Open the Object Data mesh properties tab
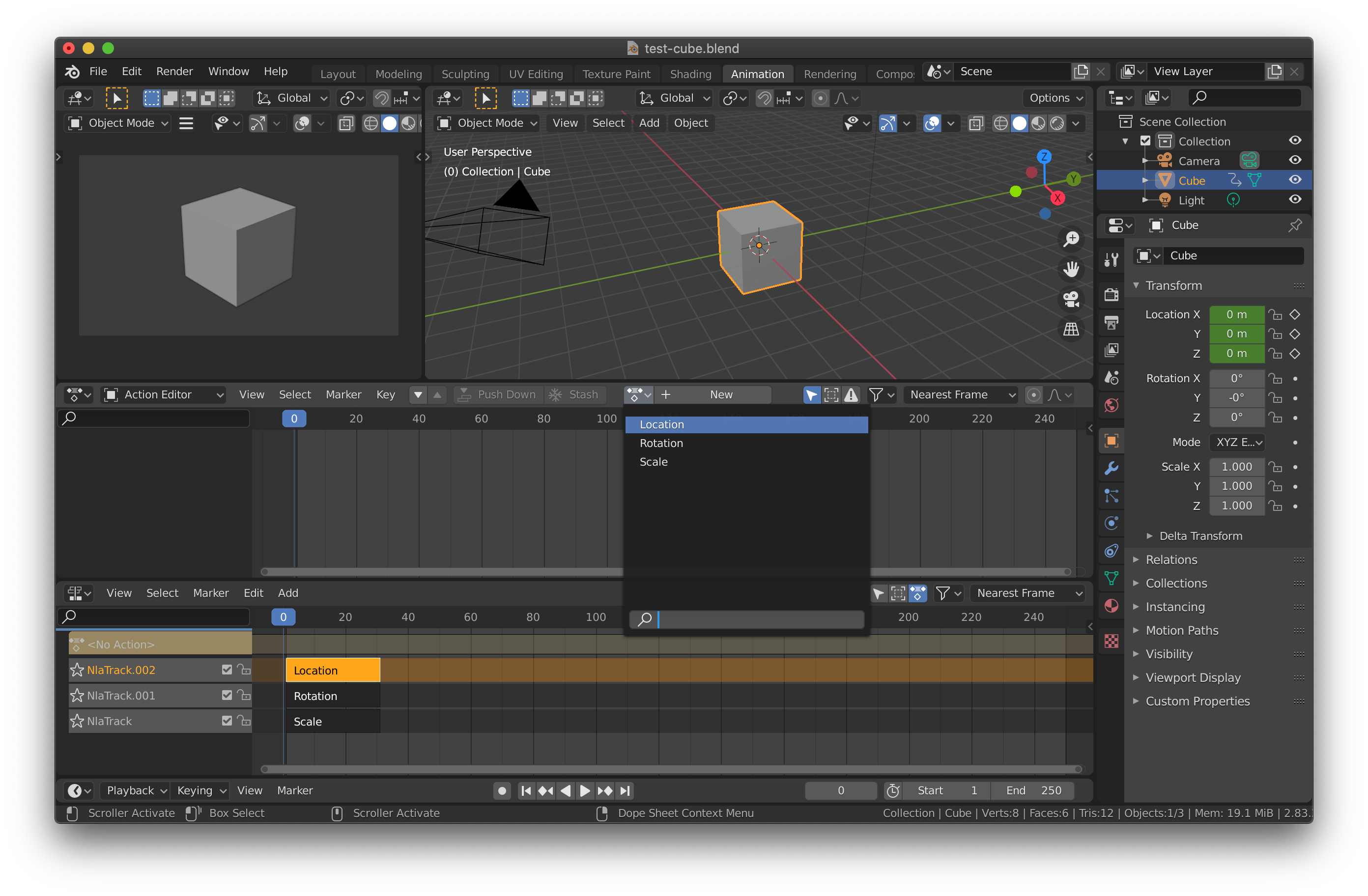The height and width of the screenshot is (896, 1368). pos(1111,579)
